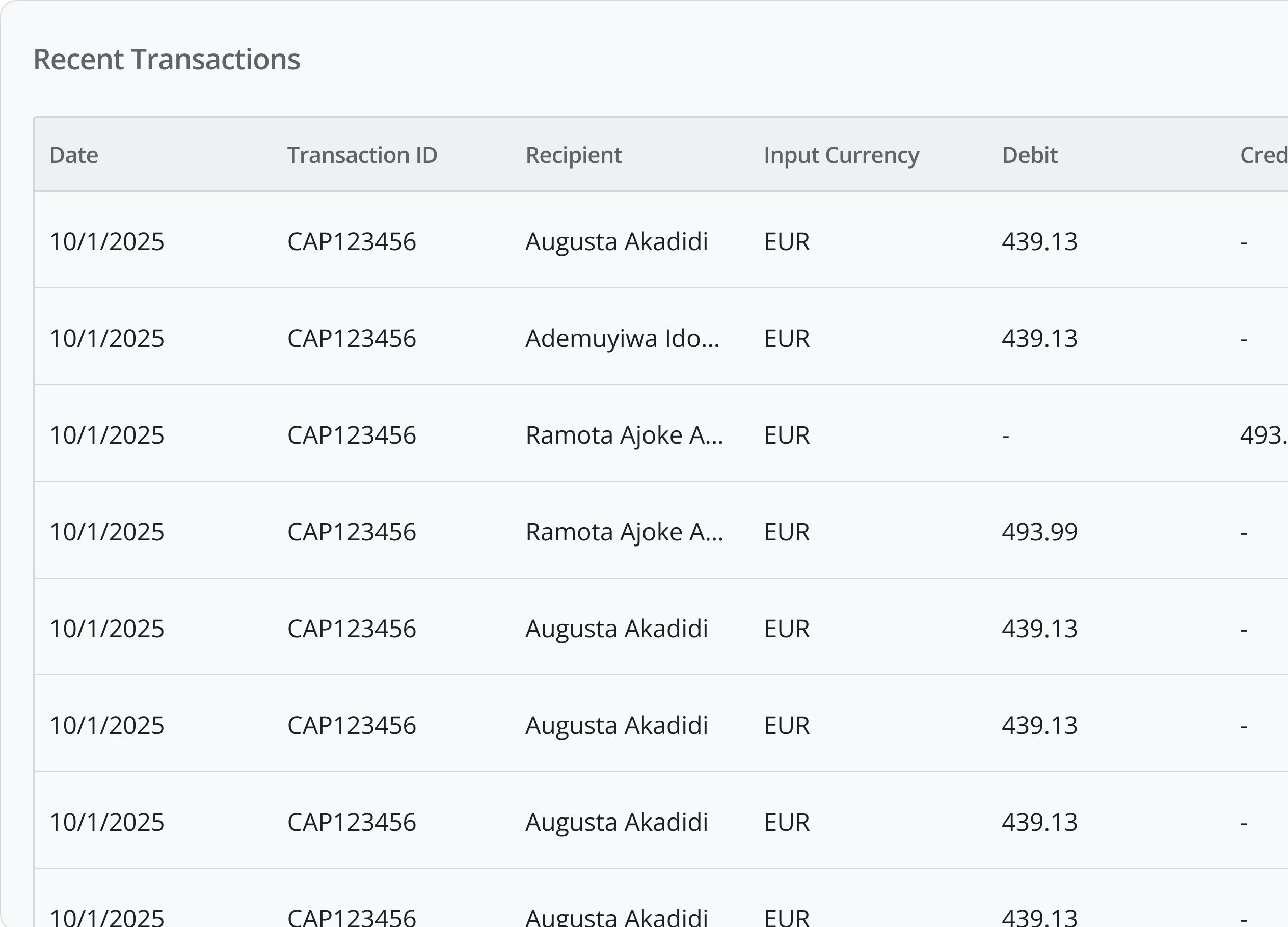1288x927 pixels.
Task: Sort by the Debit column header
Action: tap(1030, 155)
